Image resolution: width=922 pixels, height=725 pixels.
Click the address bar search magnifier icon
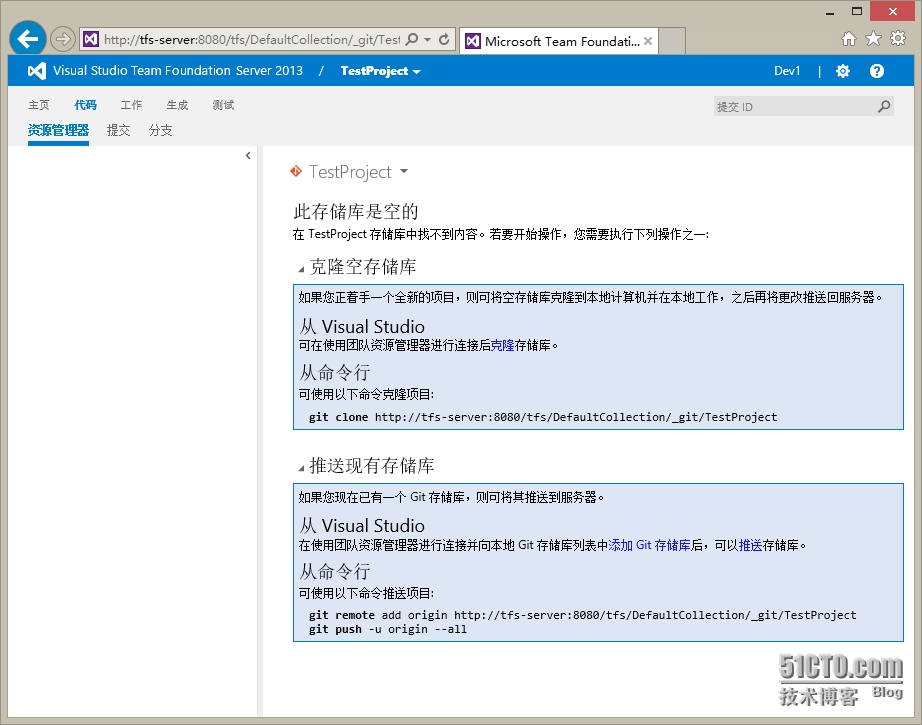[x=412, y=39]
